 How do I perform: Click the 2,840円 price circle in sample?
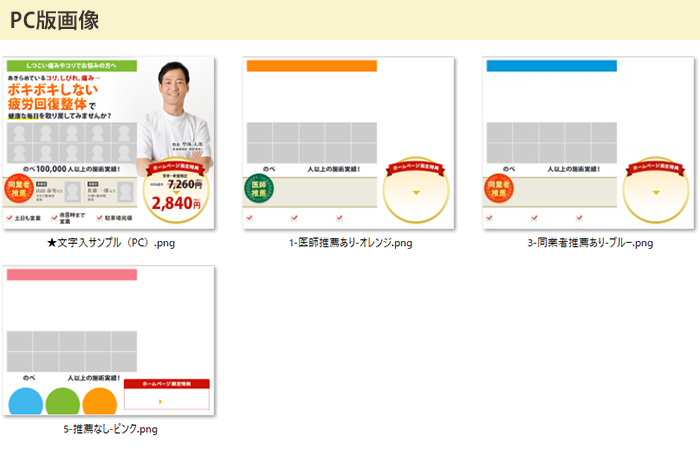click(x=176, y=190)
